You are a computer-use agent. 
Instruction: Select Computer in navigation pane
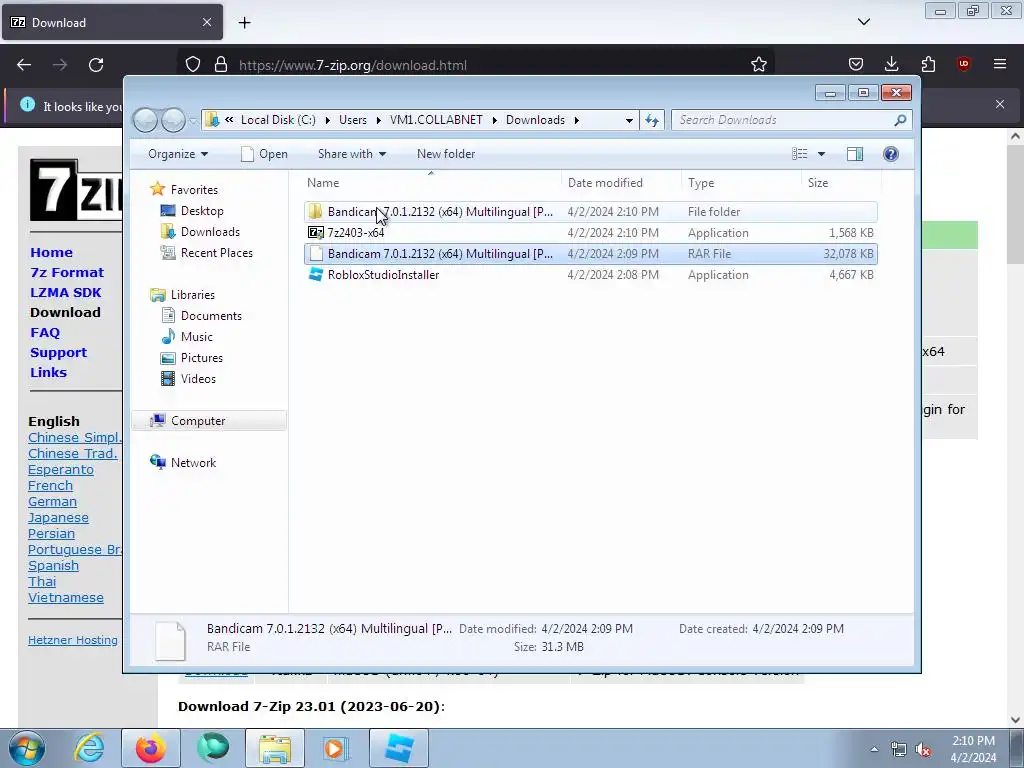coord(198,421)
